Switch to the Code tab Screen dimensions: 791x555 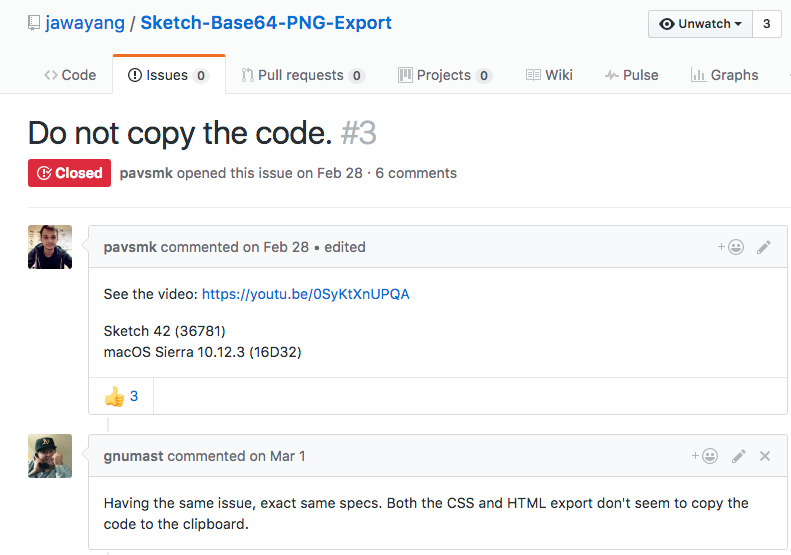point(70,75)
